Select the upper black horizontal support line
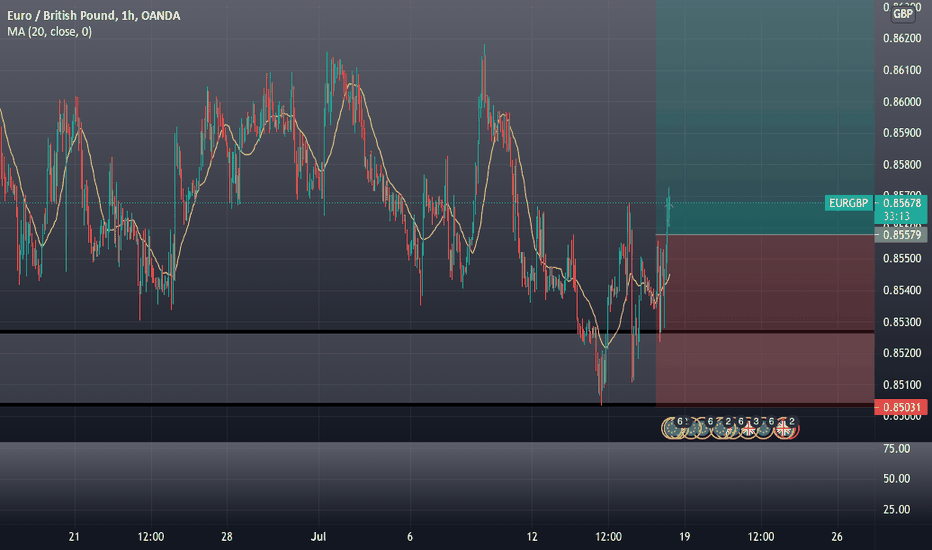 click(x=437, y=331)
